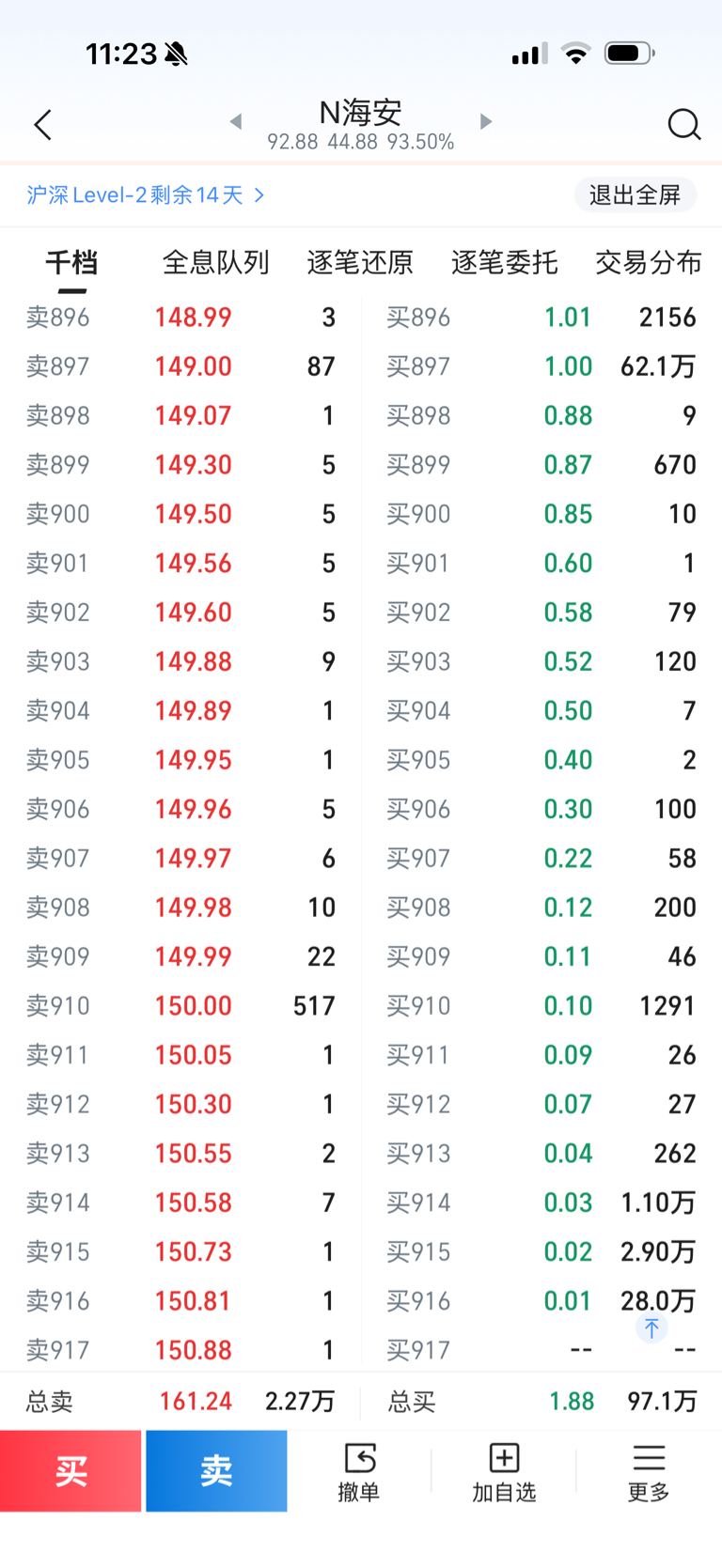Tap the N海安 stock title
The height and width of the screenshot is (1568, 722).
[360, 114]
